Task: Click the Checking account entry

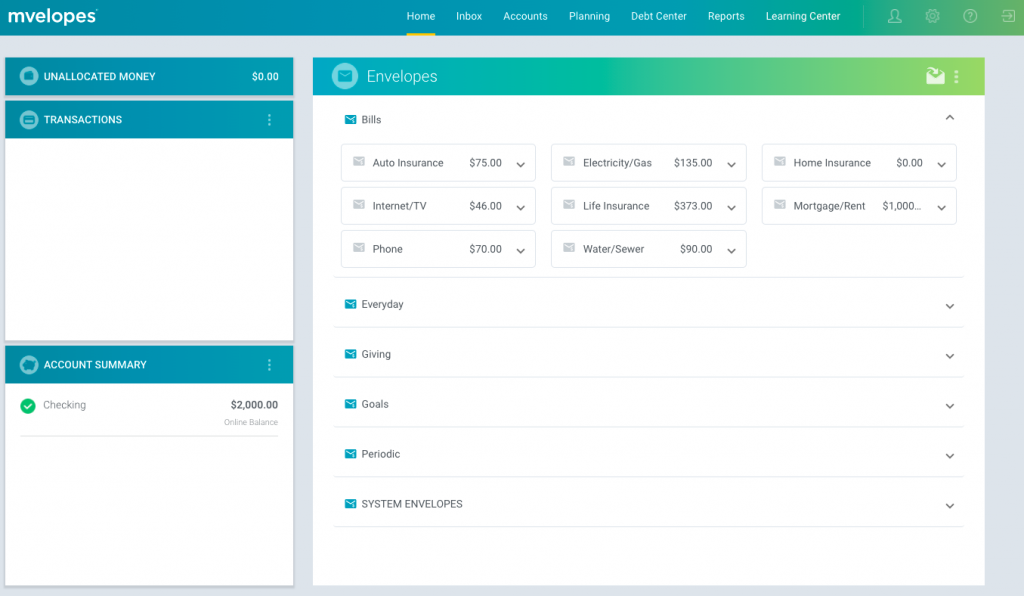Action: (x=64, y=405)
